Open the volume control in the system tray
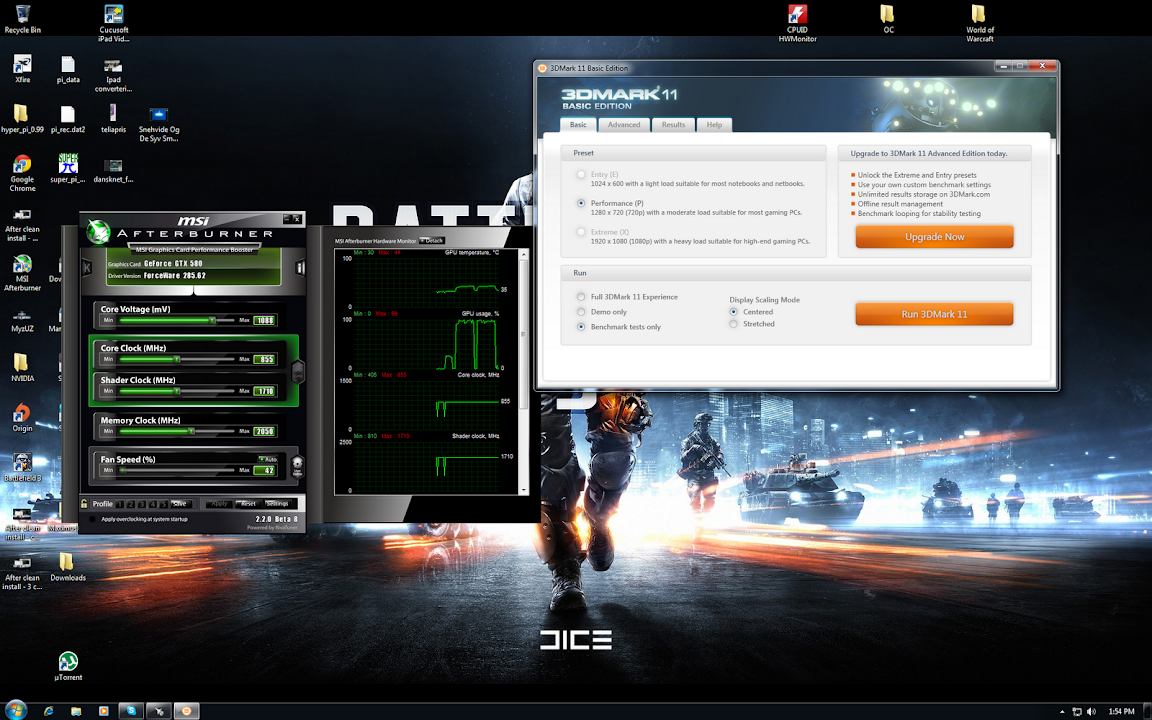The image size is (1152, 720). coord(1091,711)
